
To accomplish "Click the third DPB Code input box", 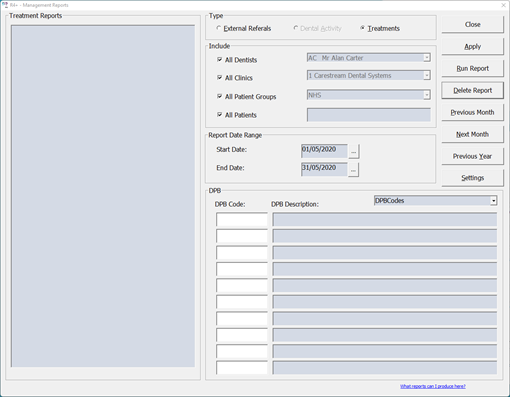I will coord(242,253).
